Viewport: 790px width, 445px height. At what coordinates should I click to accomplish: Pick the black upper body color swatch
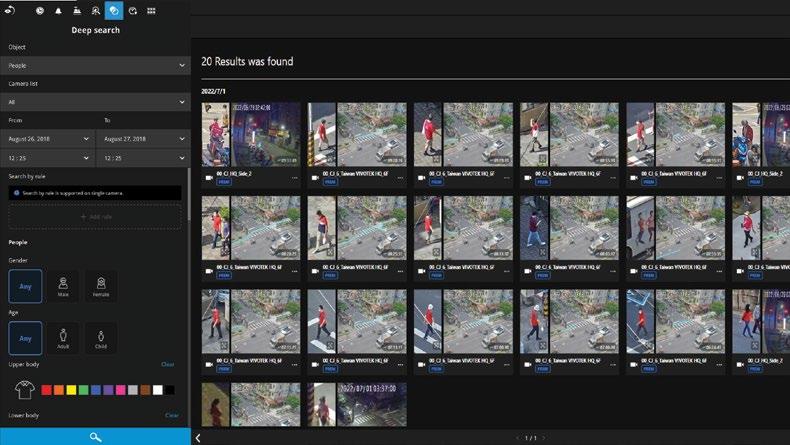click(170, 390)
